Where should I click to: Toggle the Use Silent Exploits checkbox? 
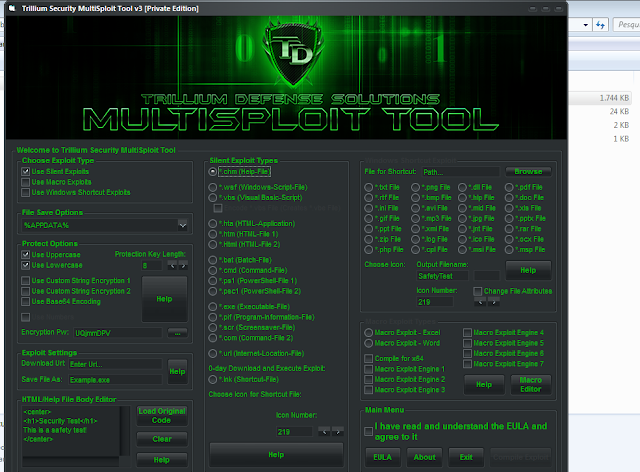click(x=26, y=171)
